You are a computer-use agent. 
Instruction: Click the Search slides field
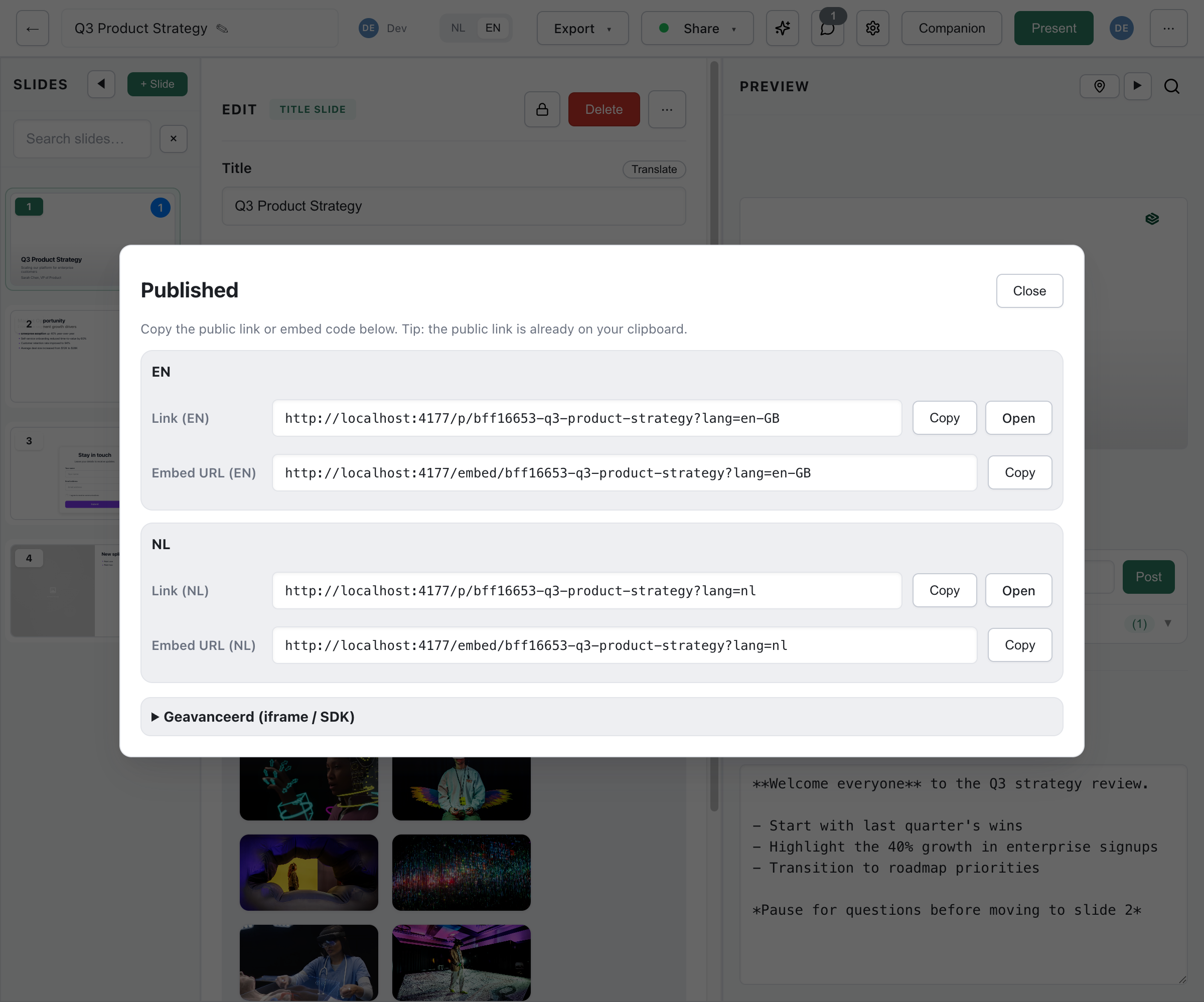click(x=82, y=139)
